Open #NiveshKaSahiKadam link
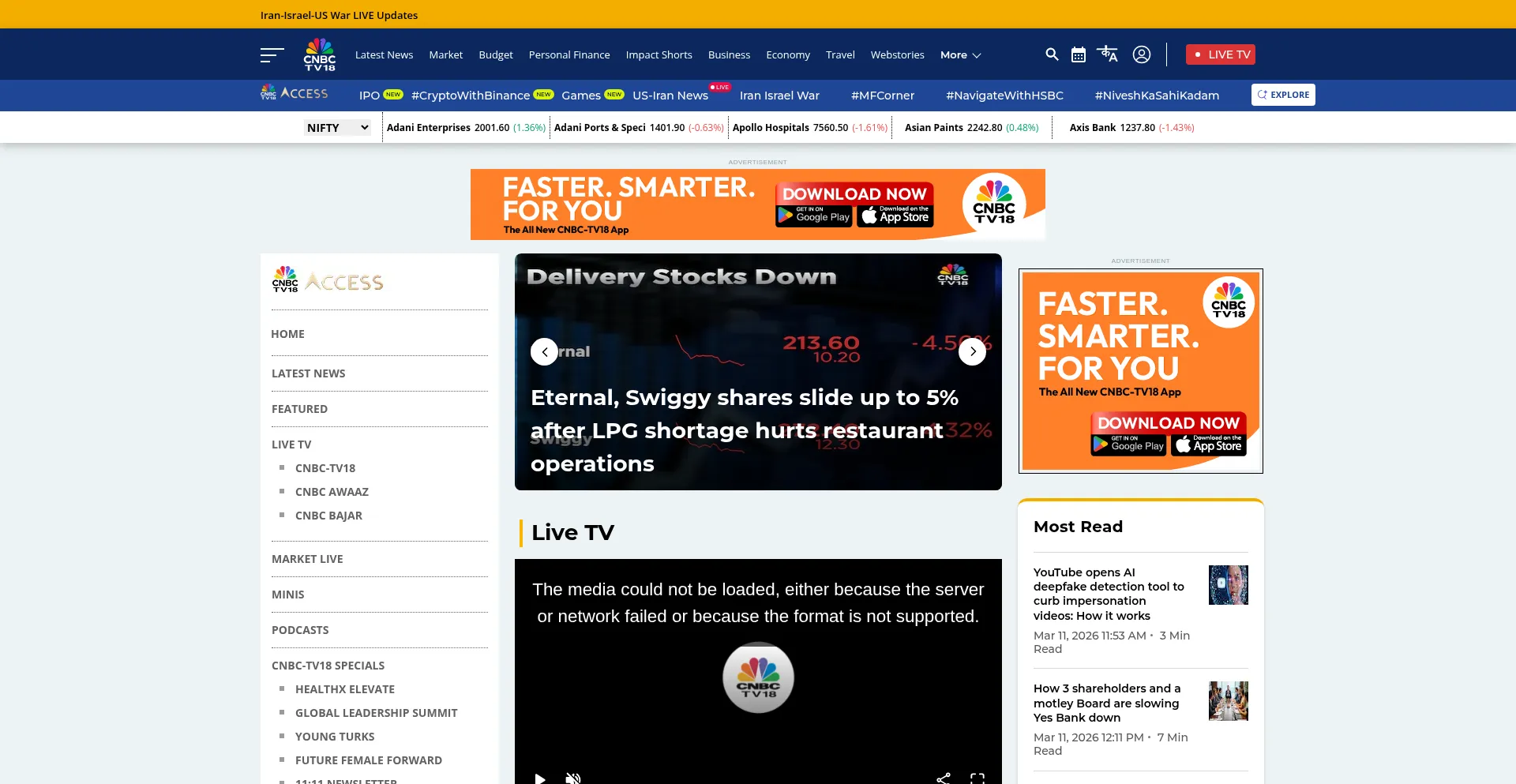 pyautogui.click(x=1157, y=95)
